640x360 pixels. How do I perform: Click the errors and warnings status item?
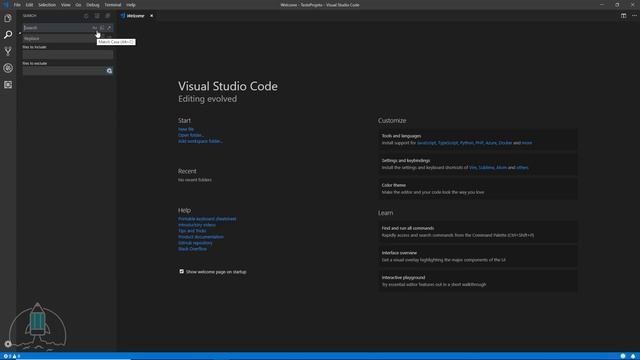point(12,356)
